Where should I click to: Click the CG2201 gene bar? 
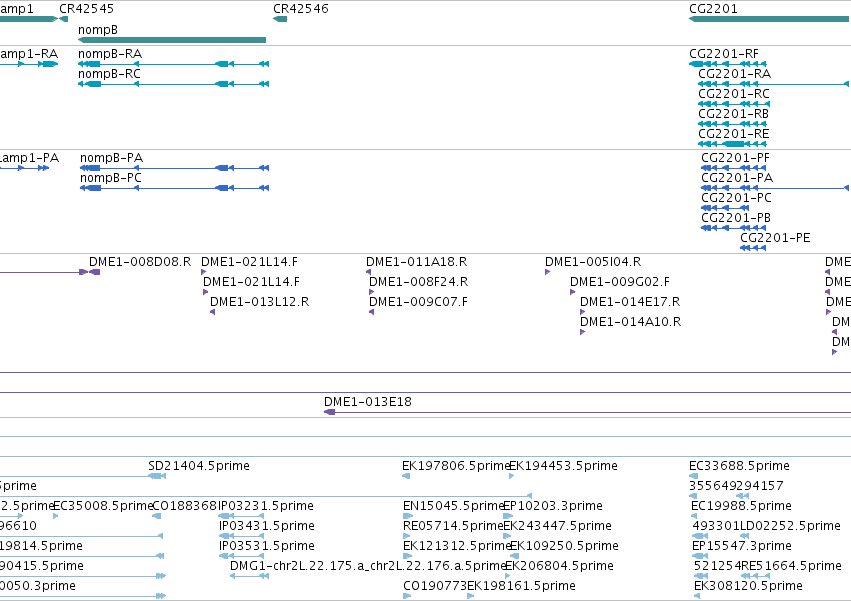769,19
